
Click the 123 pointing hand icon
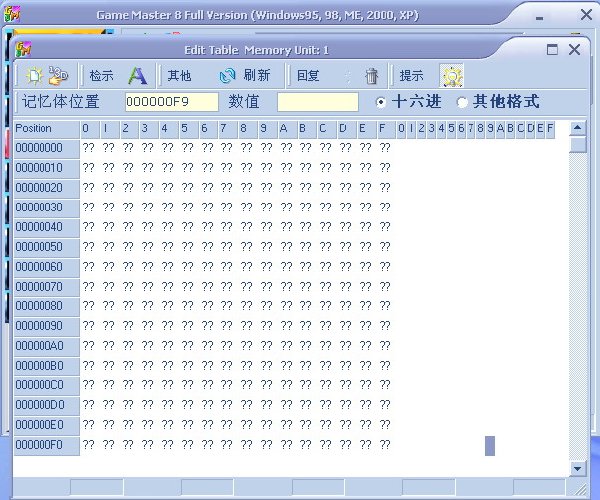[x=58, y=75]
